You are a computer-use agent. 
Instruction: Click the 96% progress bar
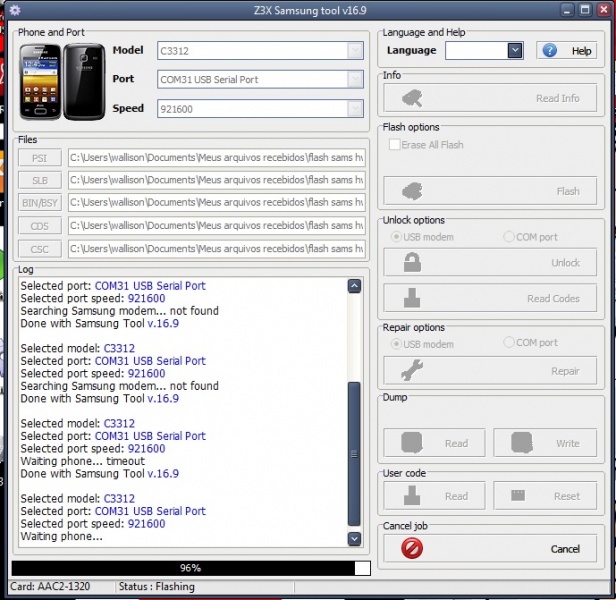click(190, 568)
